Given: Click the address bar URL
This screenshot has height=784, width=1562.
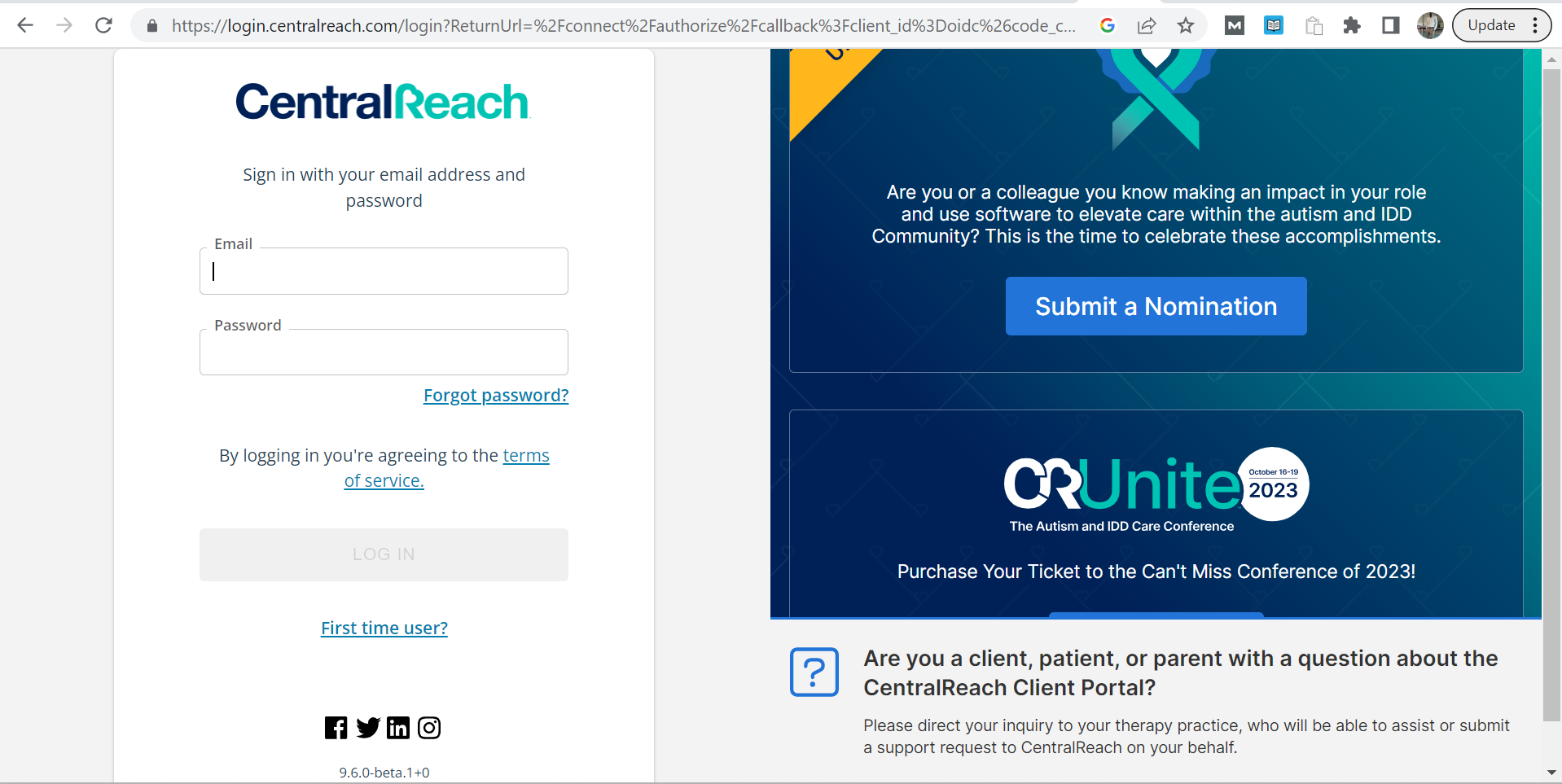Looking at the screenshot, I should (623, 26).
